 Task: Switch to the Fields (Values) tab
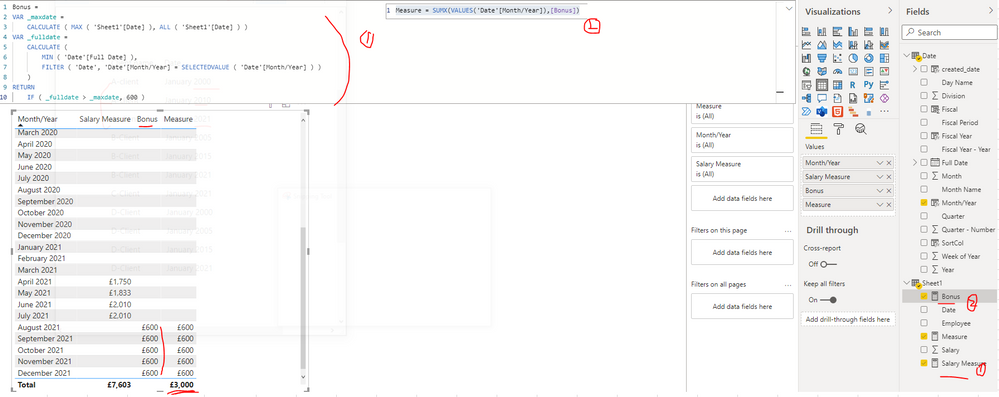[x=815, y=129]
